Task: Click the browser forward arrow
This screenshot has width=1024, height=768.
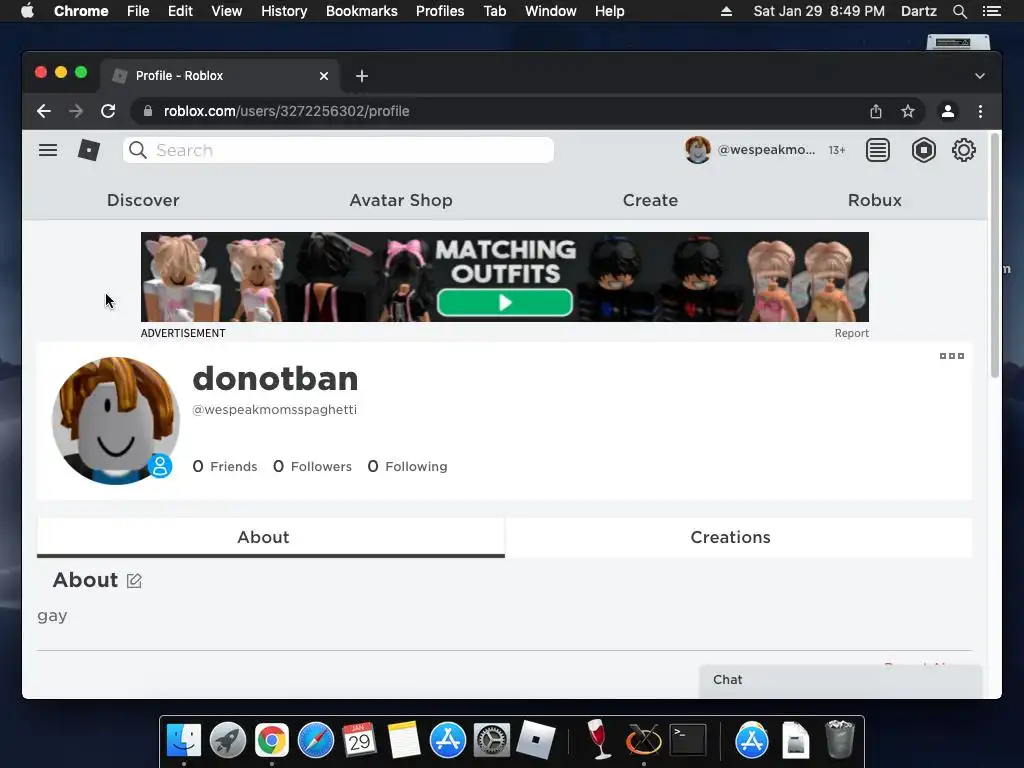Action: (76, 111)
